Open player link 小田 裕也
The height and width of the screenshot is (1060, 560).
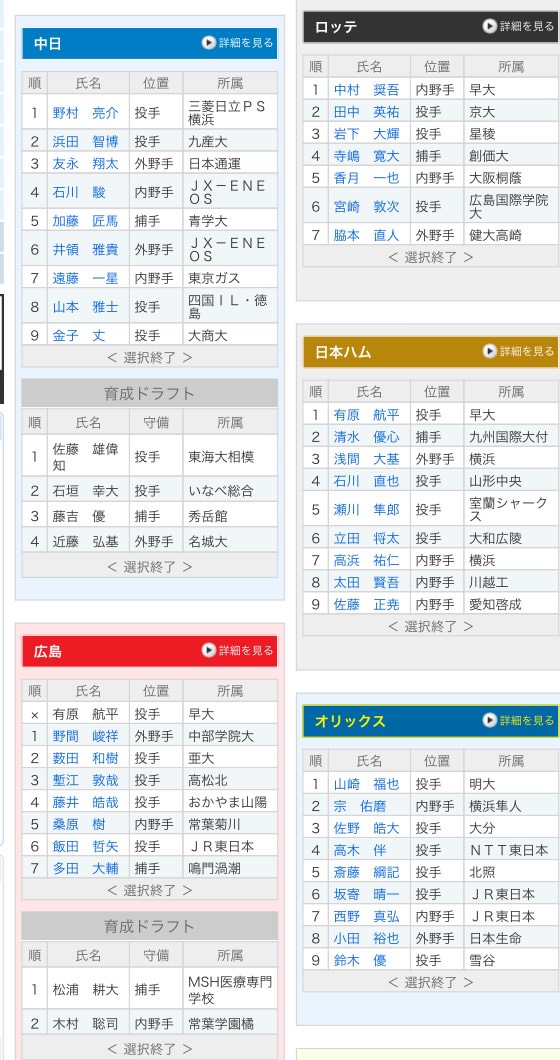click(x=366, y=938)
